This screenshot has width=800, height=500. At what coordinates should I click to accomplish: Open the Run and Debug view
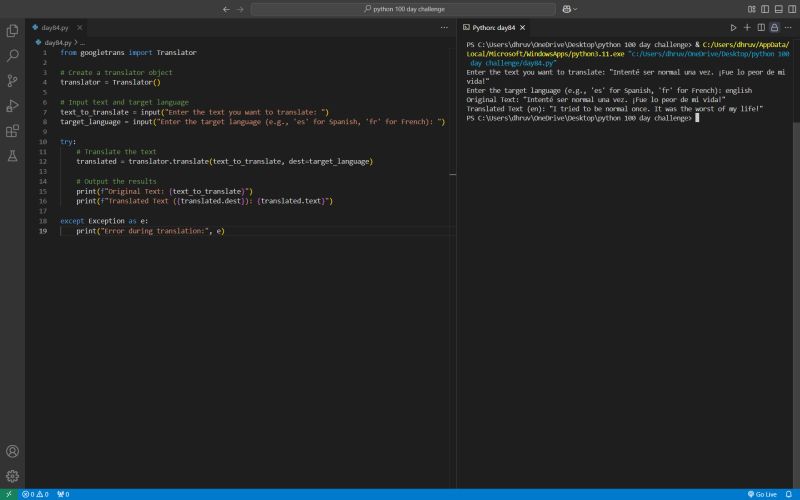coord(12,106)
